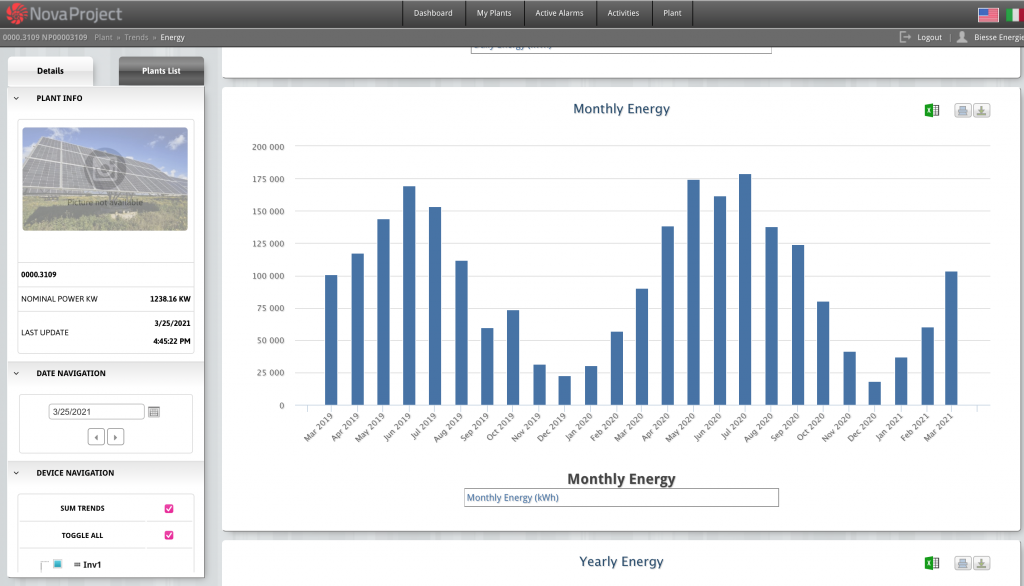Collapse the Device Navigation section
This screenshot has height=586, width=1024.
point(16,472)
